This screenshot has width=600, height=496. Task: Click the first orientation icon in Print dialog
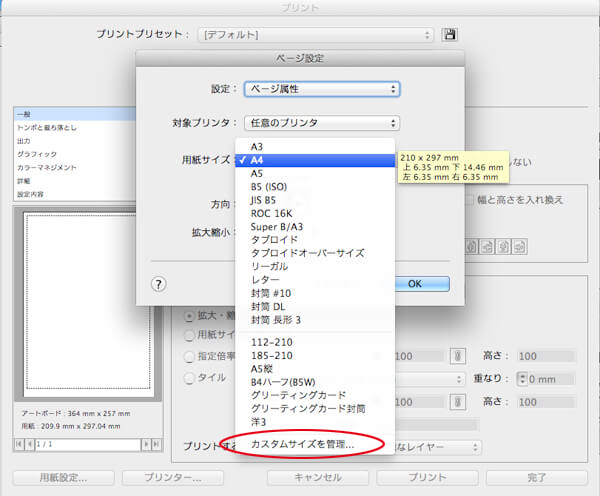[x=471, y=247]
